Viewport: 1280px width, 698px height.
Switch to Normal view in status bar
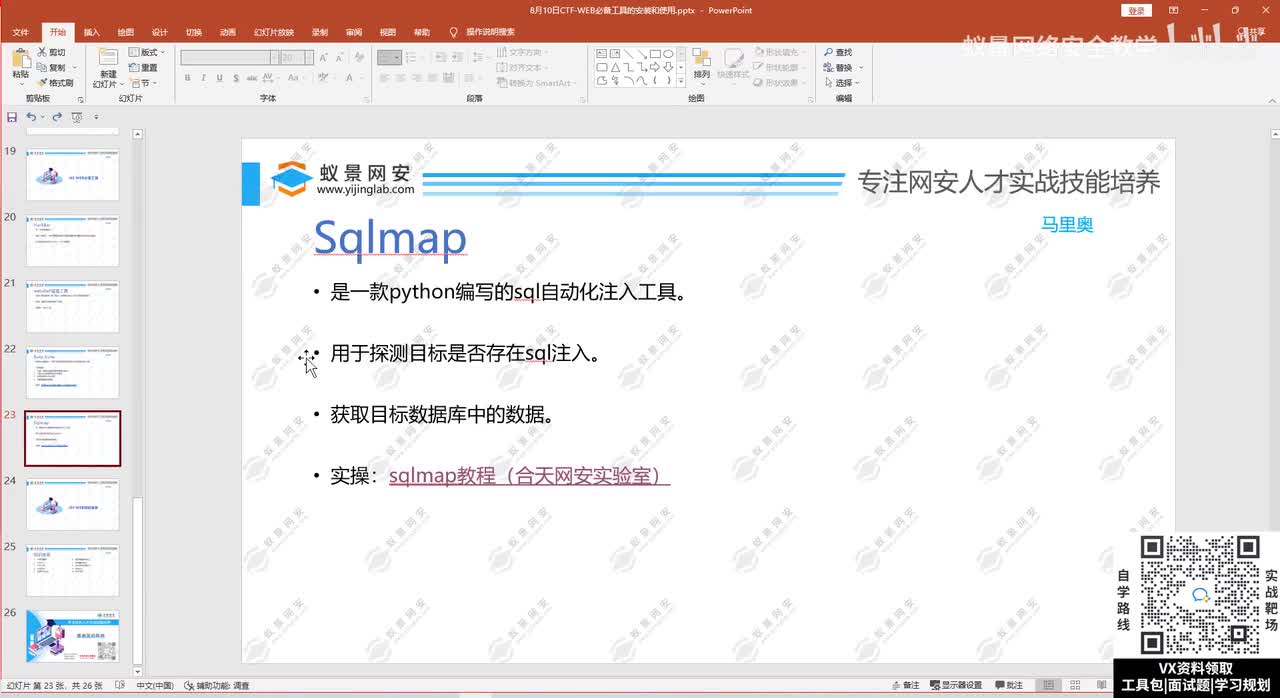click(1048, 686)
